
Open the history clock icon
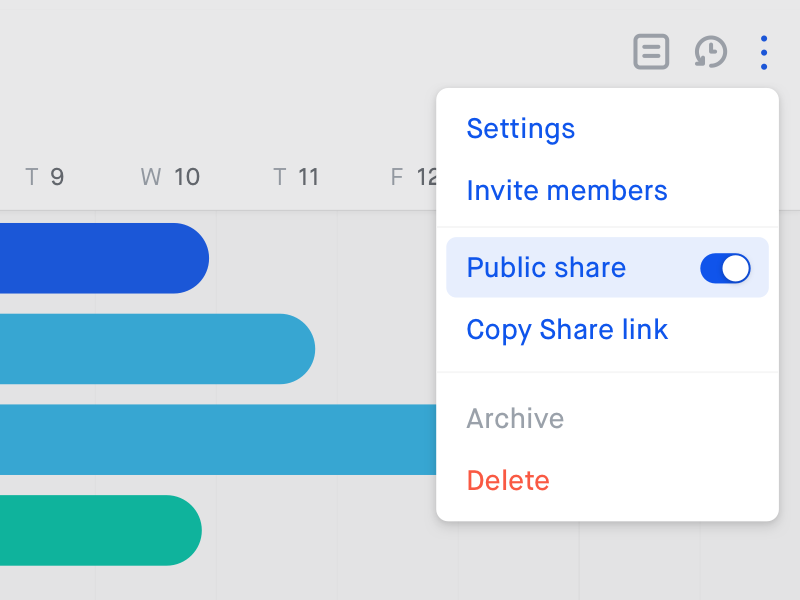[x=710, y=52]
